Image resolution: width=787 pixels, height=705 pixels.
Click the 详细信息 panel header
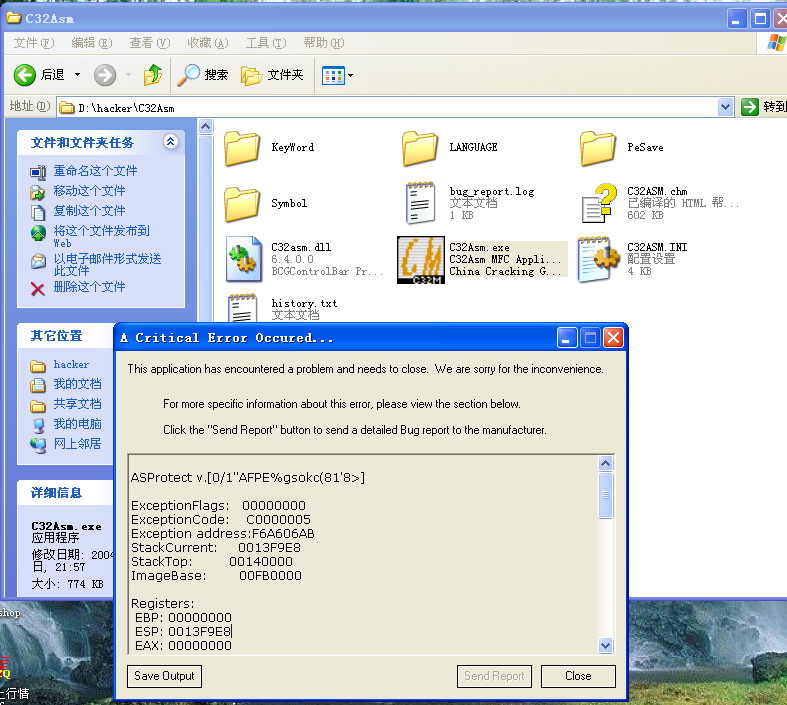[x=65, y=493]
